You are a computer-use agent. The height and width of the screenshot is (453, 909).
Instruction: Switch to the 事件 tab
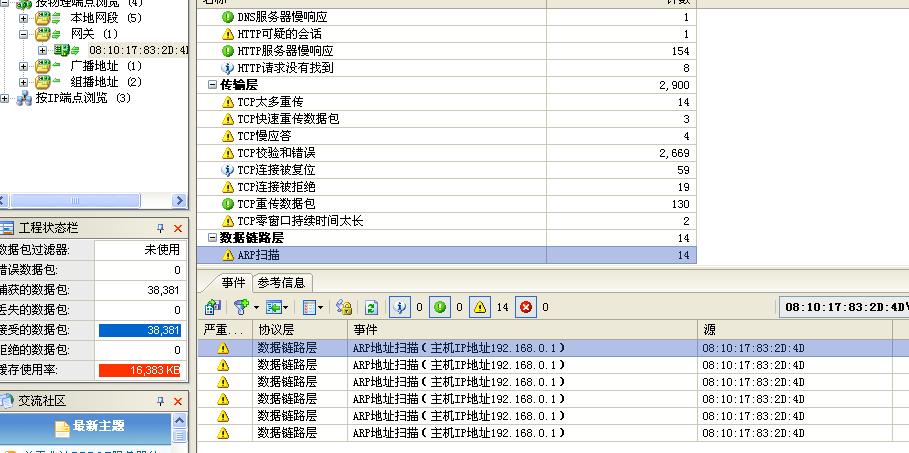pyautogui.click(x=233, y=282)
